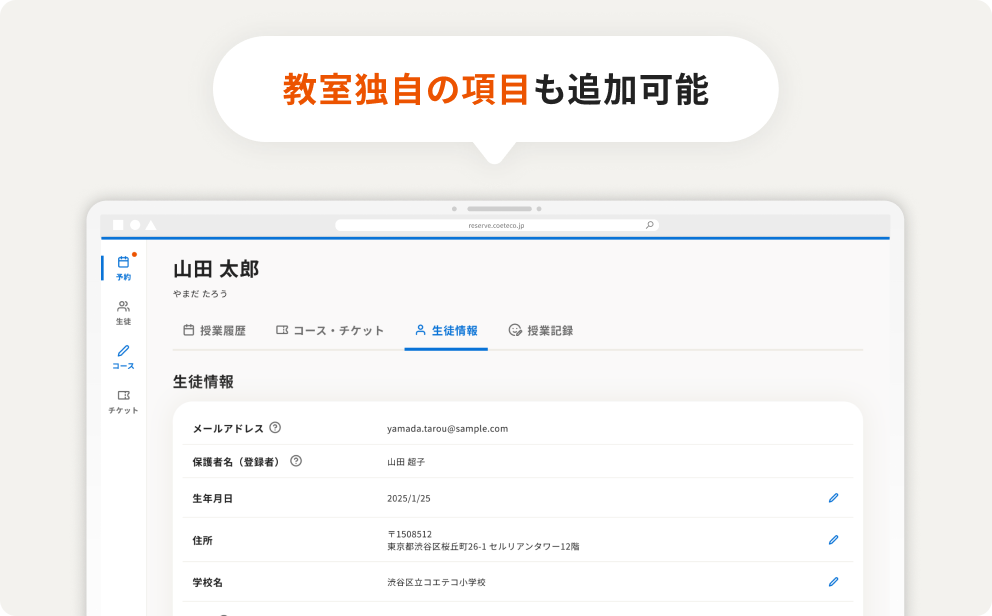Image resolution: width=992 pixels, height=616 pixels.
Task: Show help for 保護者名（登録者） question icon
Action: (295, 461)
